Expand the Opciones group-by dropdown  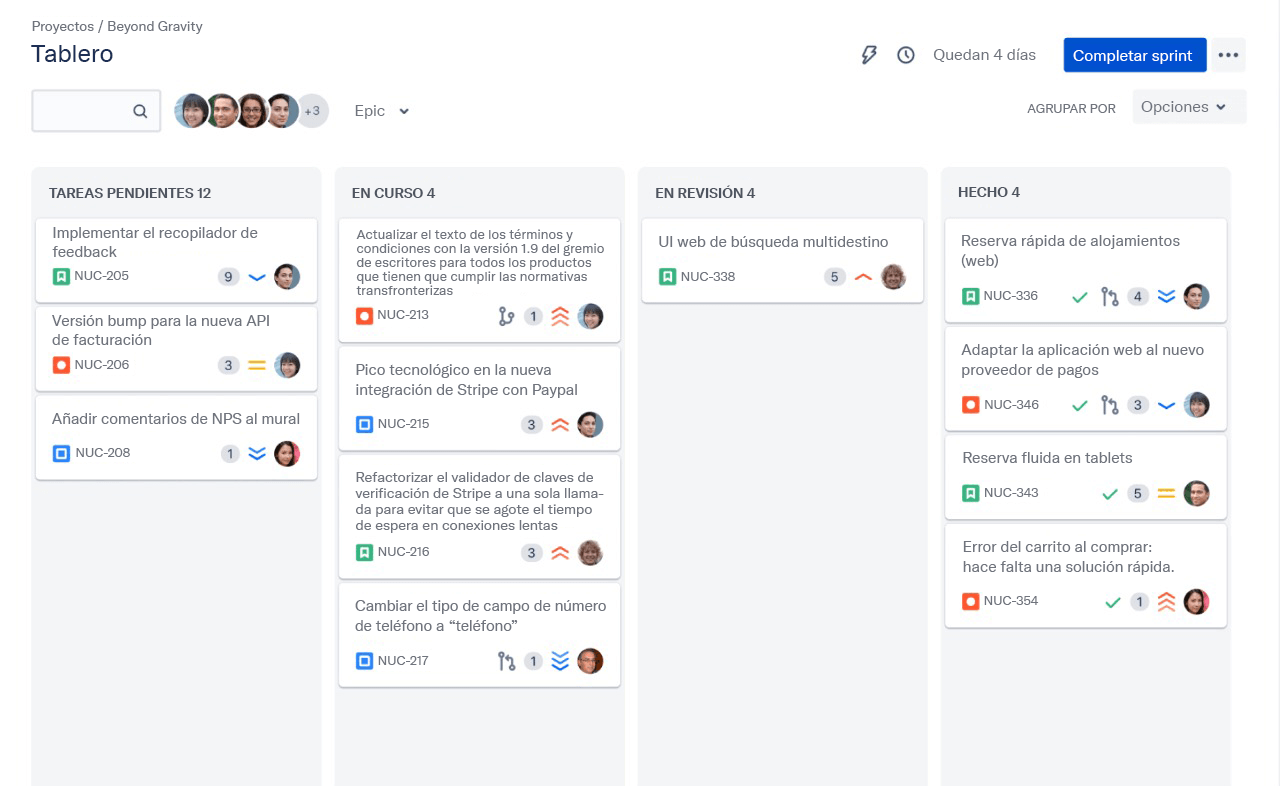pos(1188,107)
